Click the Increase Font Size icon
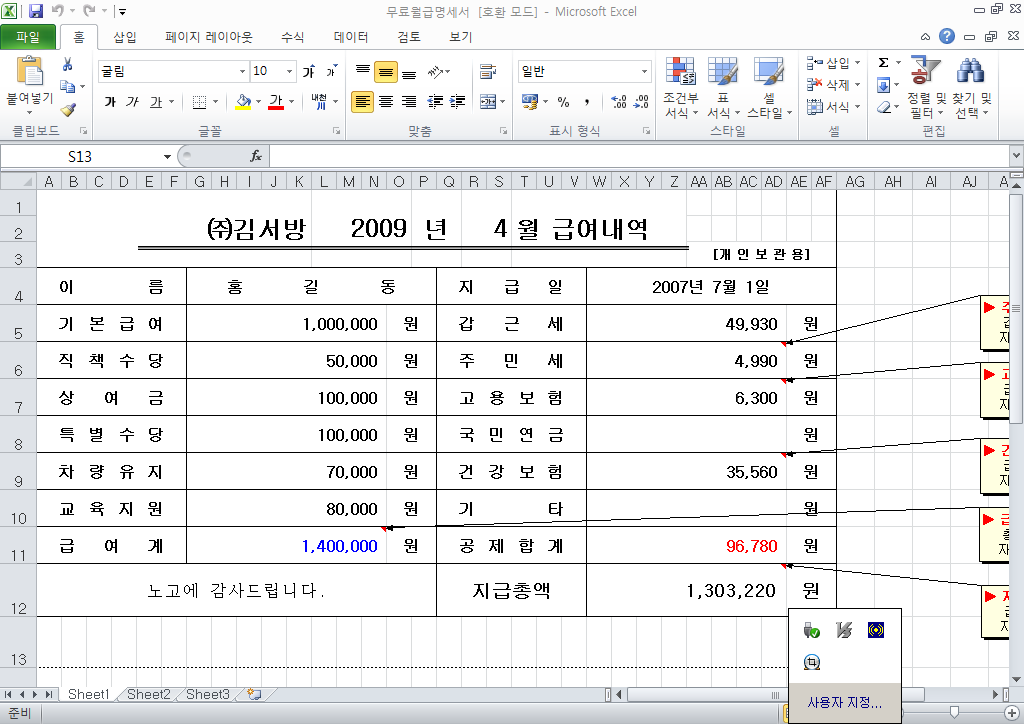The width and height of the screenshot is (1024, 724). pyautogui.click(x=309, y=72)
